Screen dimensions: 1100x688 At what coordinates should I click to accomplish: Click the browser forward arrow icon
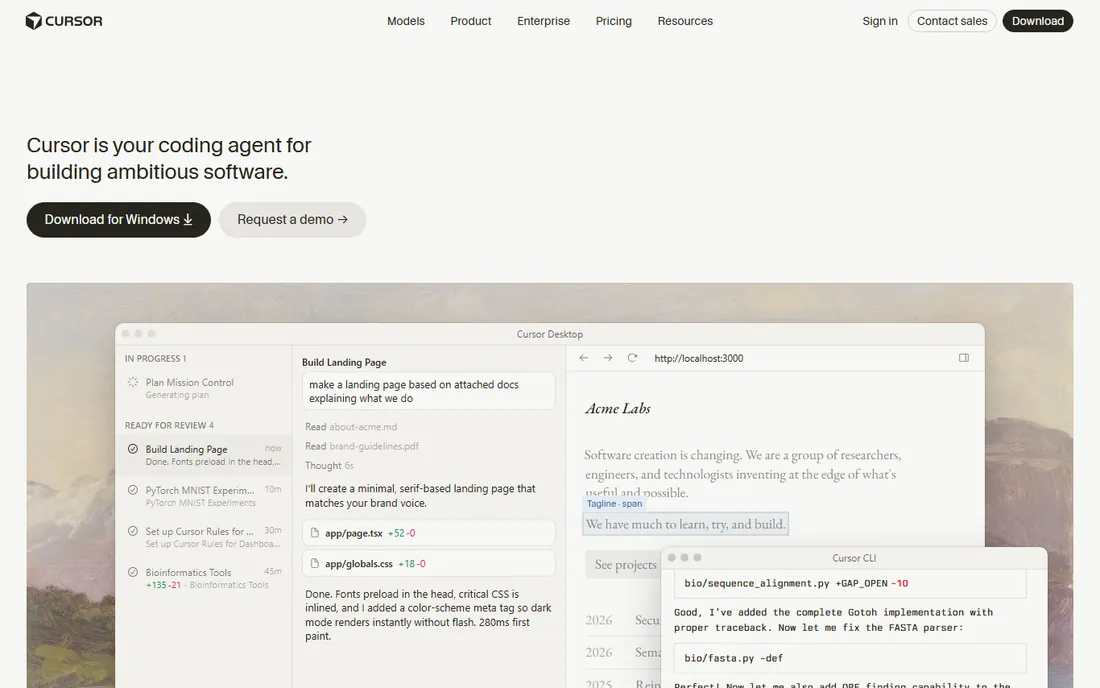pyautogui.click(x=608, y=358)
